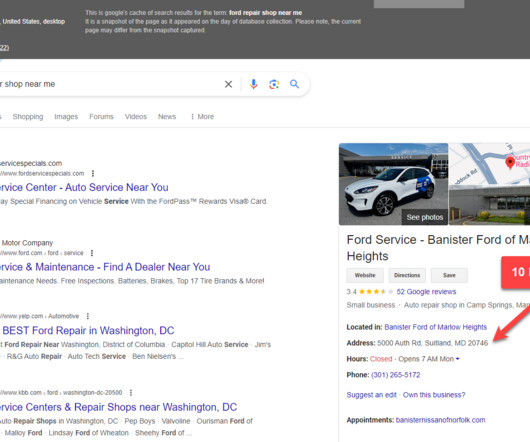Open three-dot menu beside ford.com service result
530x442 pixels.
92,253
